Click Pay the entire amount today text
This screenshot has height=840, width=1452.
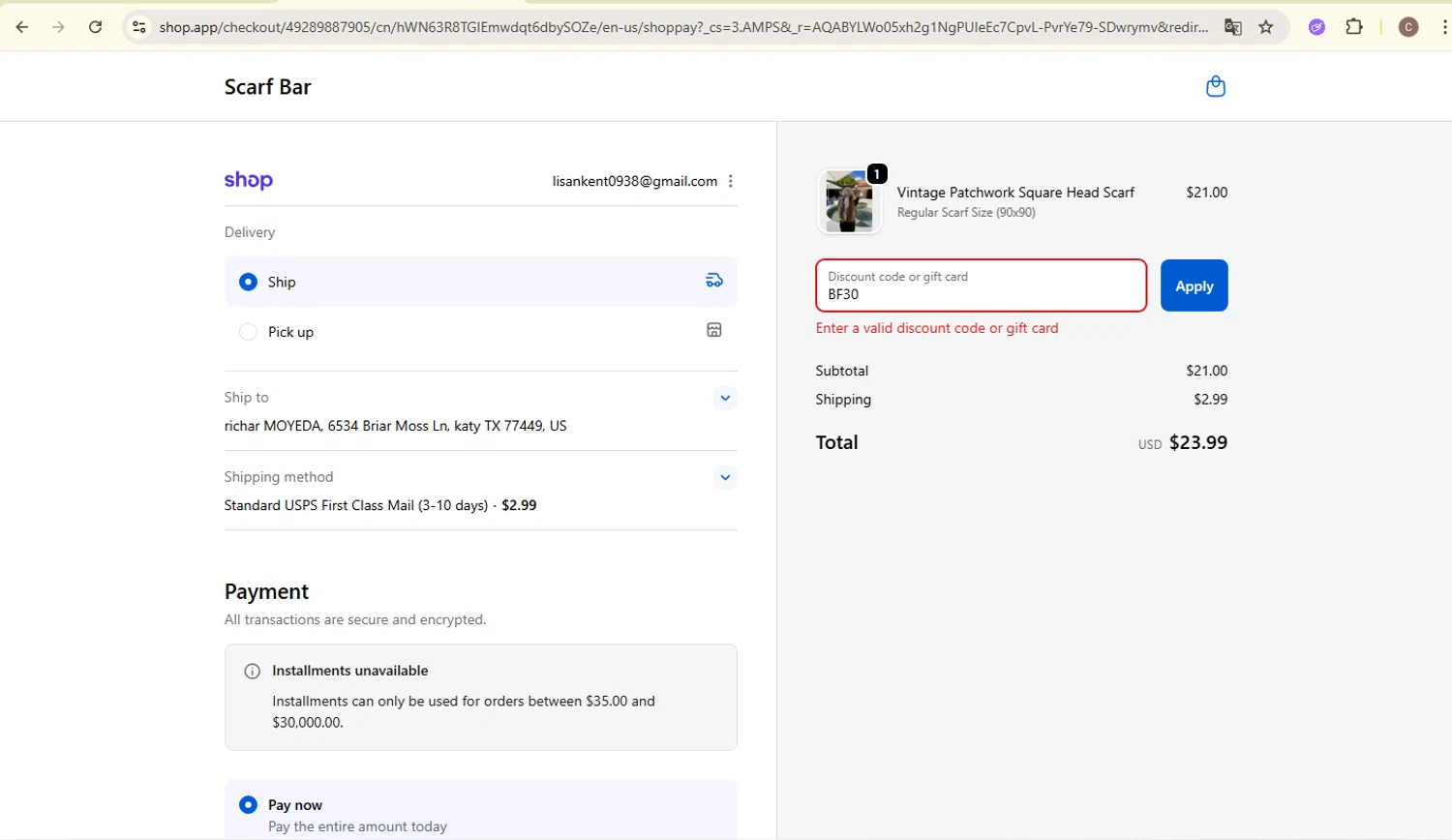(357, 826)
